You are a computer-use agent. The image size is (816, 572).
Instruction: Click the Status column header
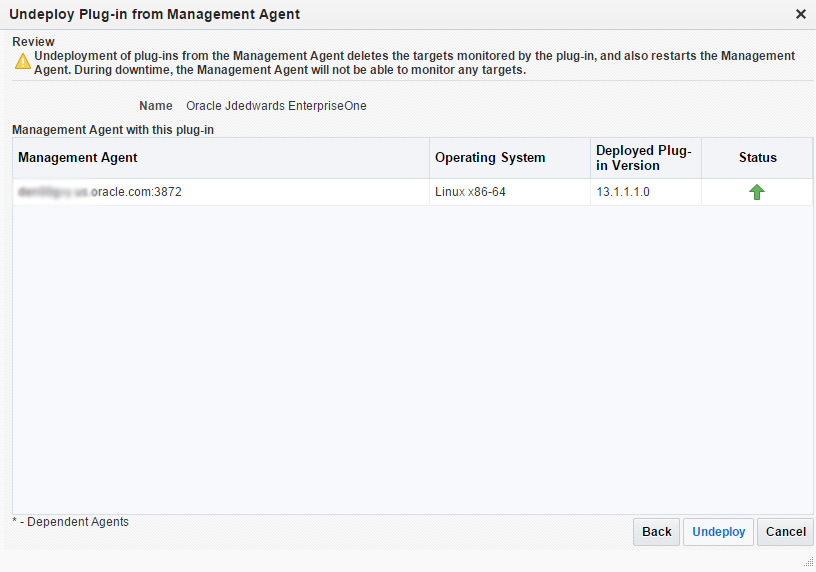(x=757, y=158)
